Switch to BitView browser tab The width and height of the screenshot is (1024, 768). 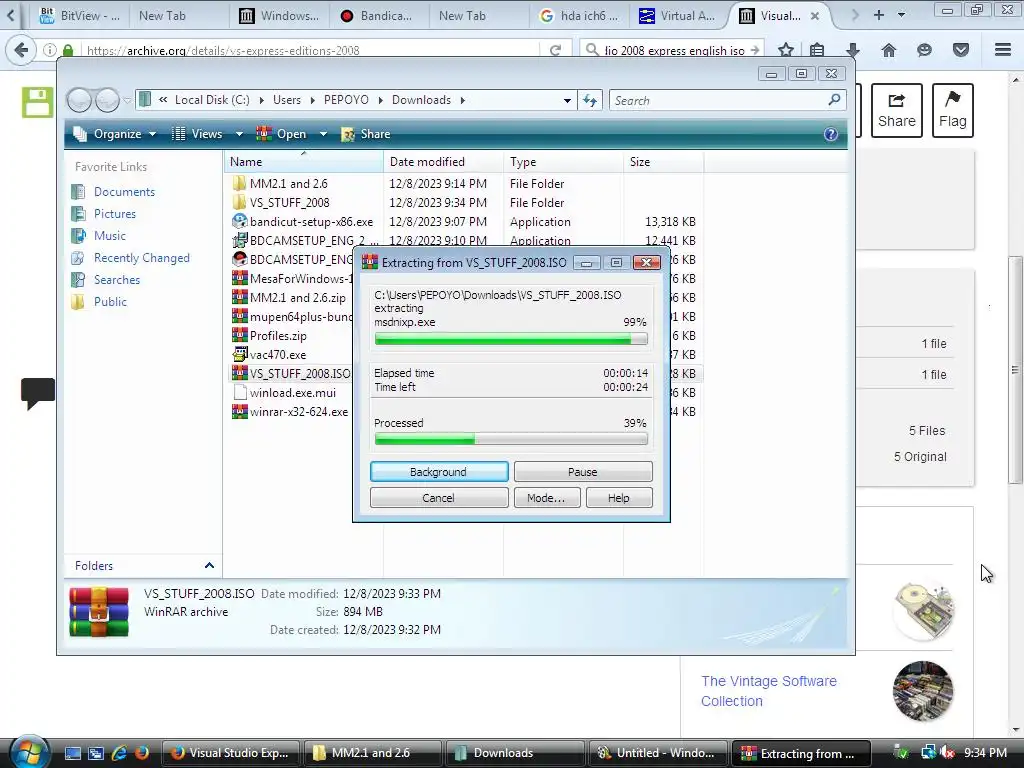79,16
